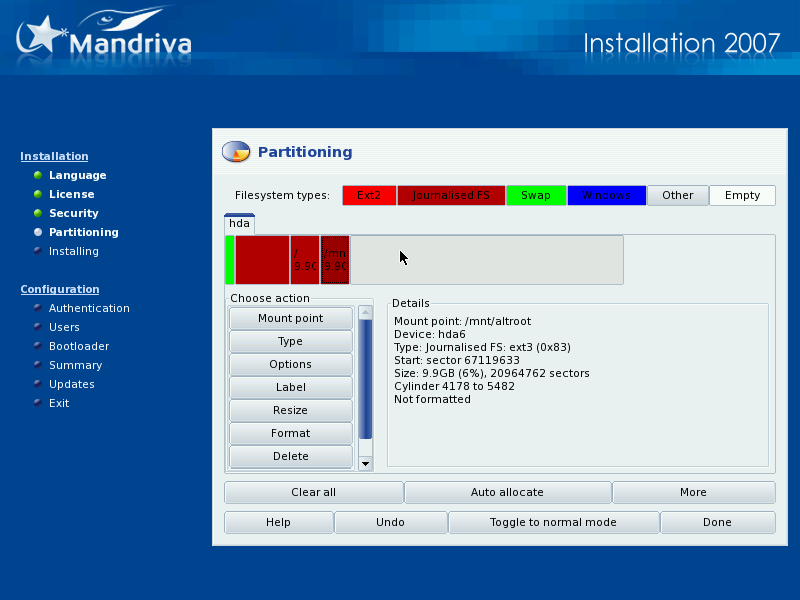Click the Users step in sidebar

[x=64, y=327]
